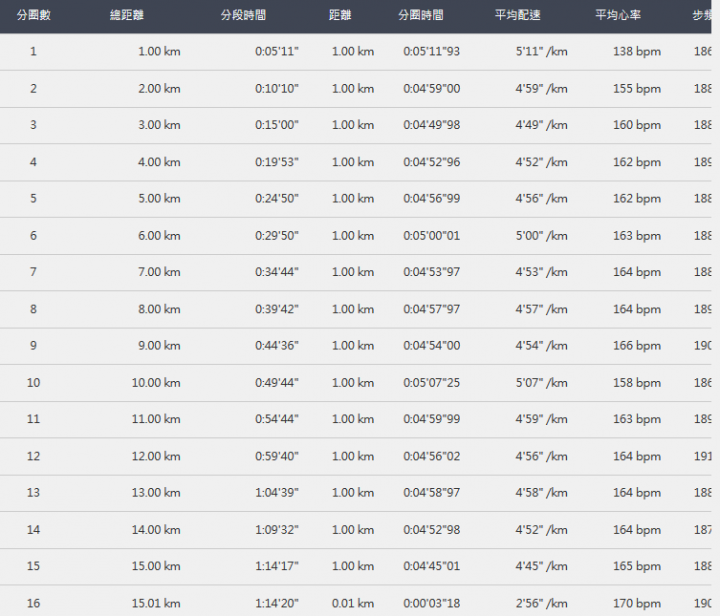
Task: Select total distance 15.01 km
Action: tap(156, 603)
